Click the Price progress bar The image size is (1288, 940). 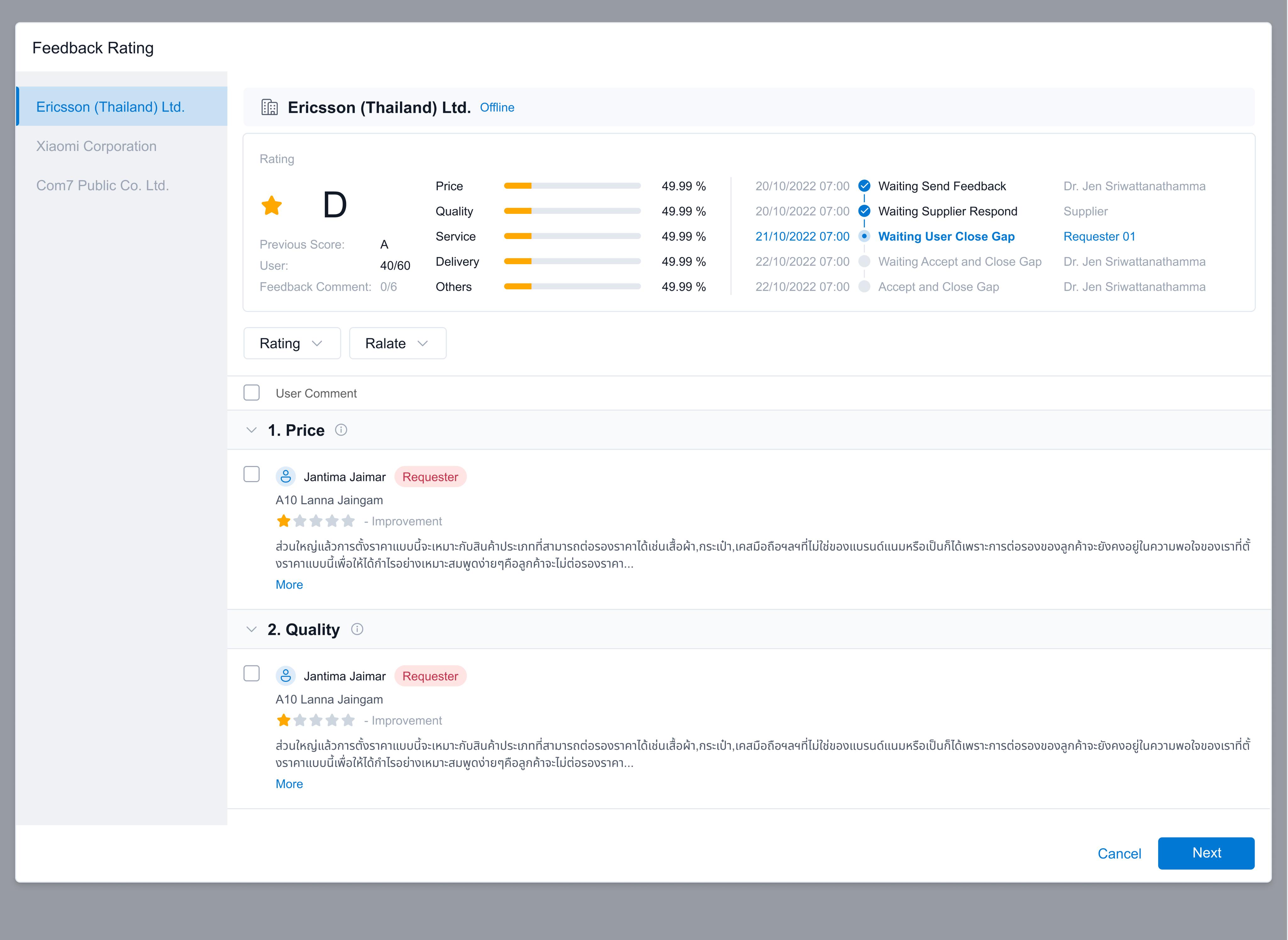pyautogui.click(x=572, y=186)
